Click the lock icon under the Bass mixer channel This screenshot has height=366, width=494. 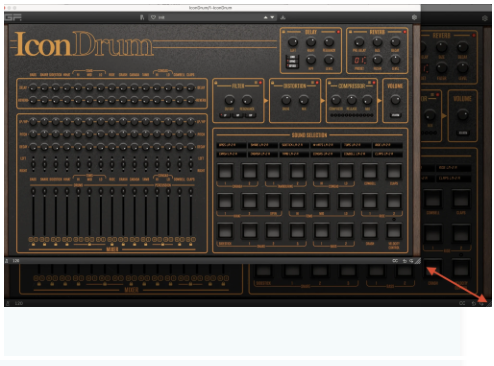point(33,245)
